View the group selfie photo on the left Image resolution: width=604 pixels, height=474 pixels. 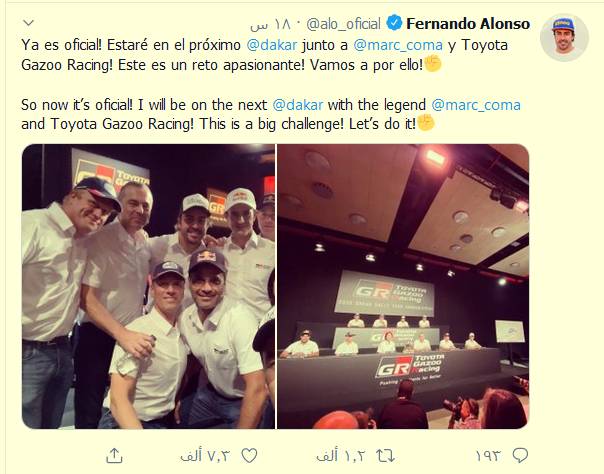point(149,286)
